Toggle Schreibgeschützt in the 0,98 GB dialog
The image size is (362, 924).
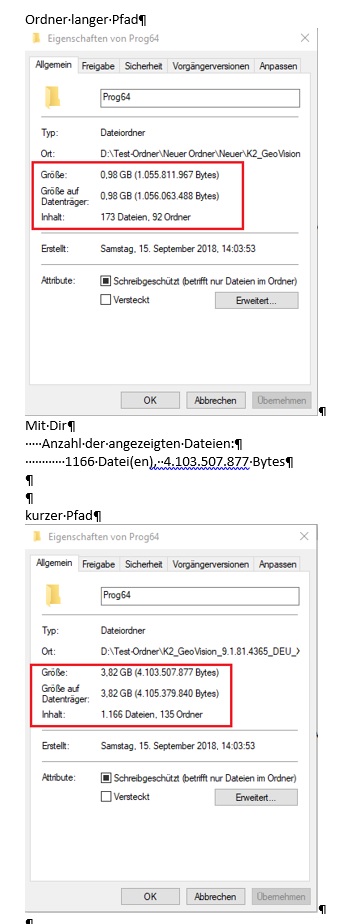[106, 281]
